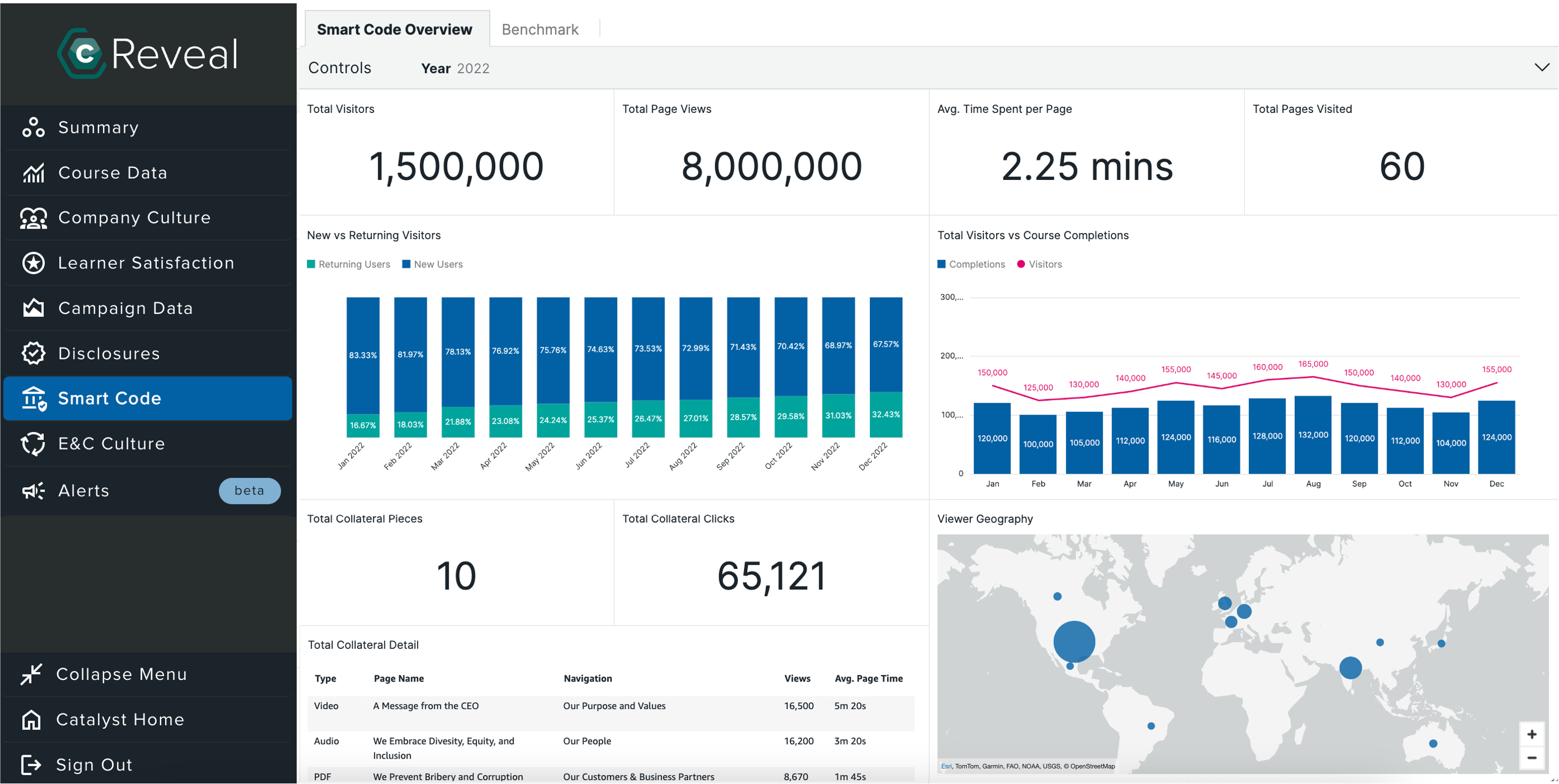Click the Smart Code building icon
The width and height of the screenshot is (1559, 784).
tap(33, 399)
